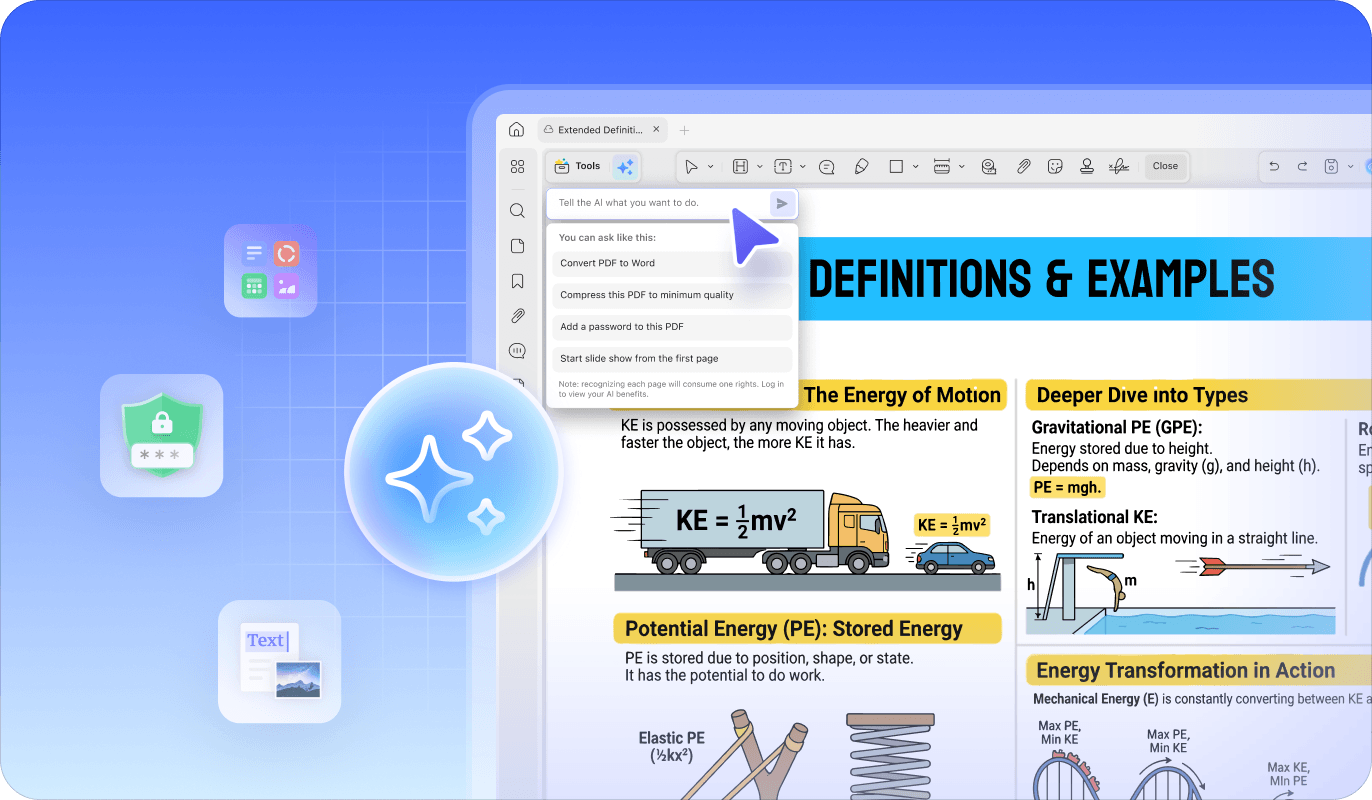Open the Text Box tool dropdown

click(x=803, y=167)
